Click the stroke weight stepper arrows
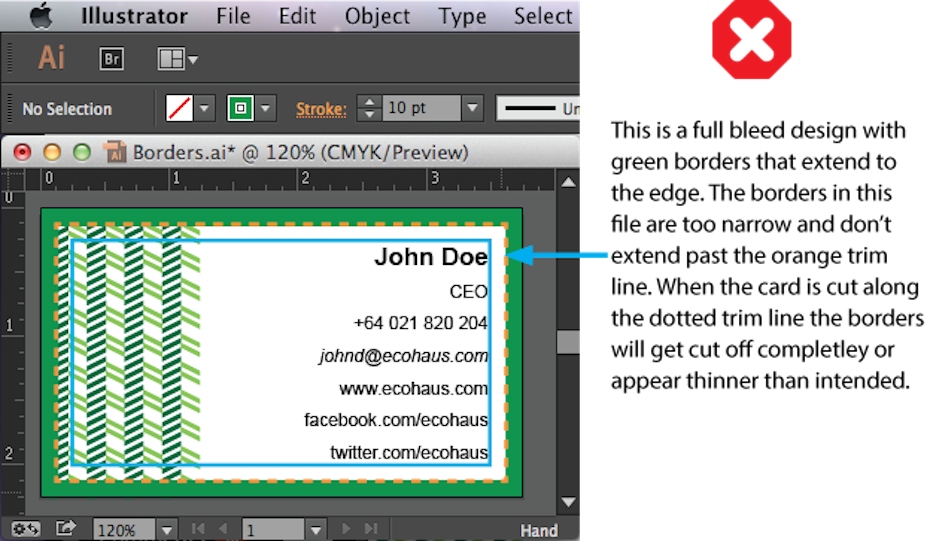Image resolution: width=930 pixels, height=541 pixels. (x=369, y=108)
